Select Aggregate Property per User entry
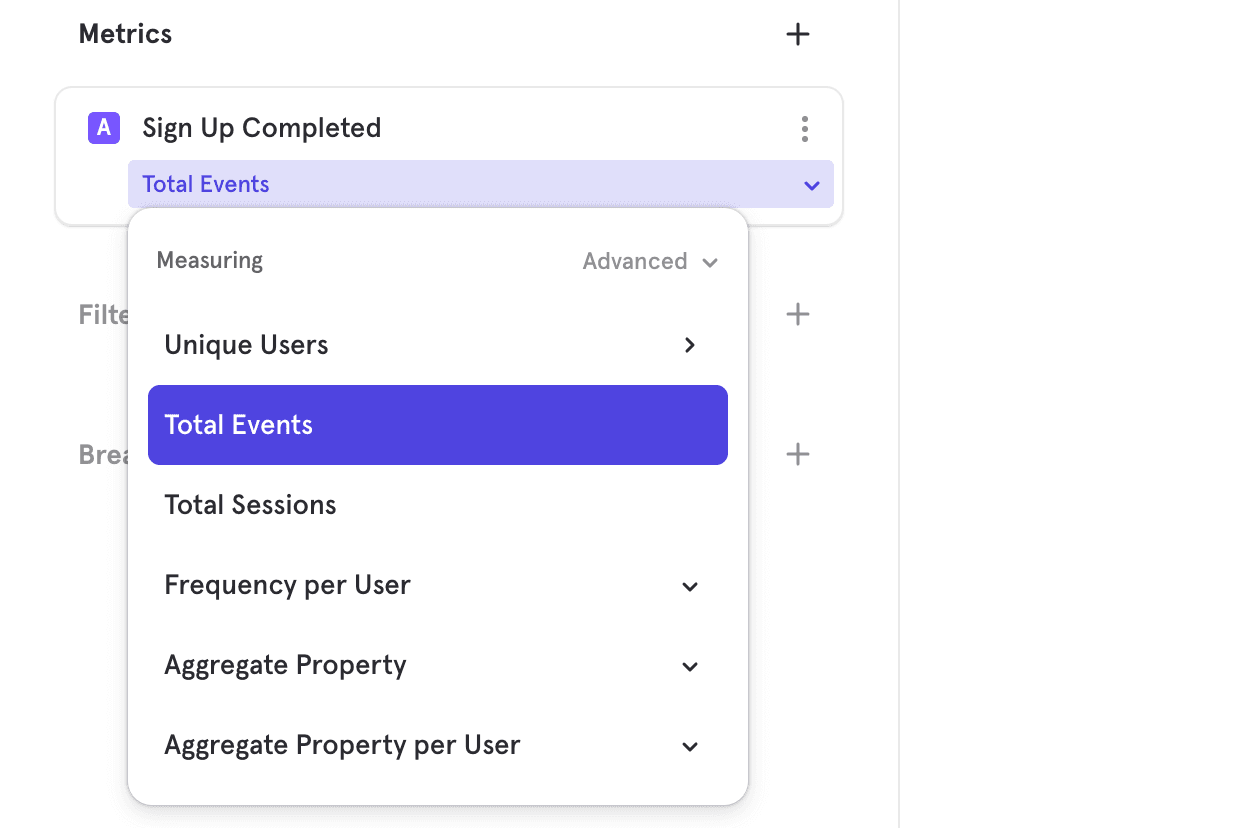Image resolution: width=1256 pixels, height=828 pixels. [x=342, y=745]
